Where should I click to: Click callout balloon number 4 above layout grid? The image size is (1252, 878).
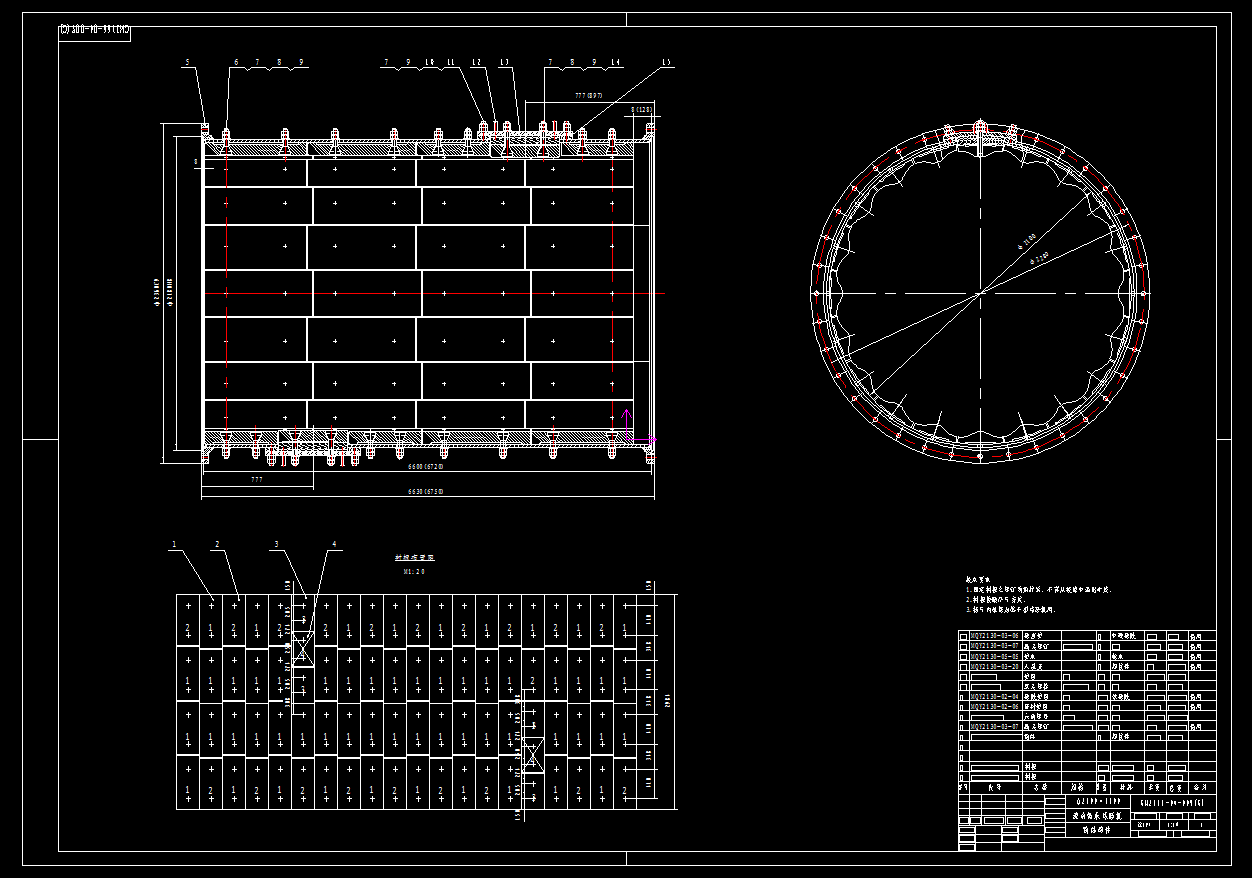pos(334,545)
